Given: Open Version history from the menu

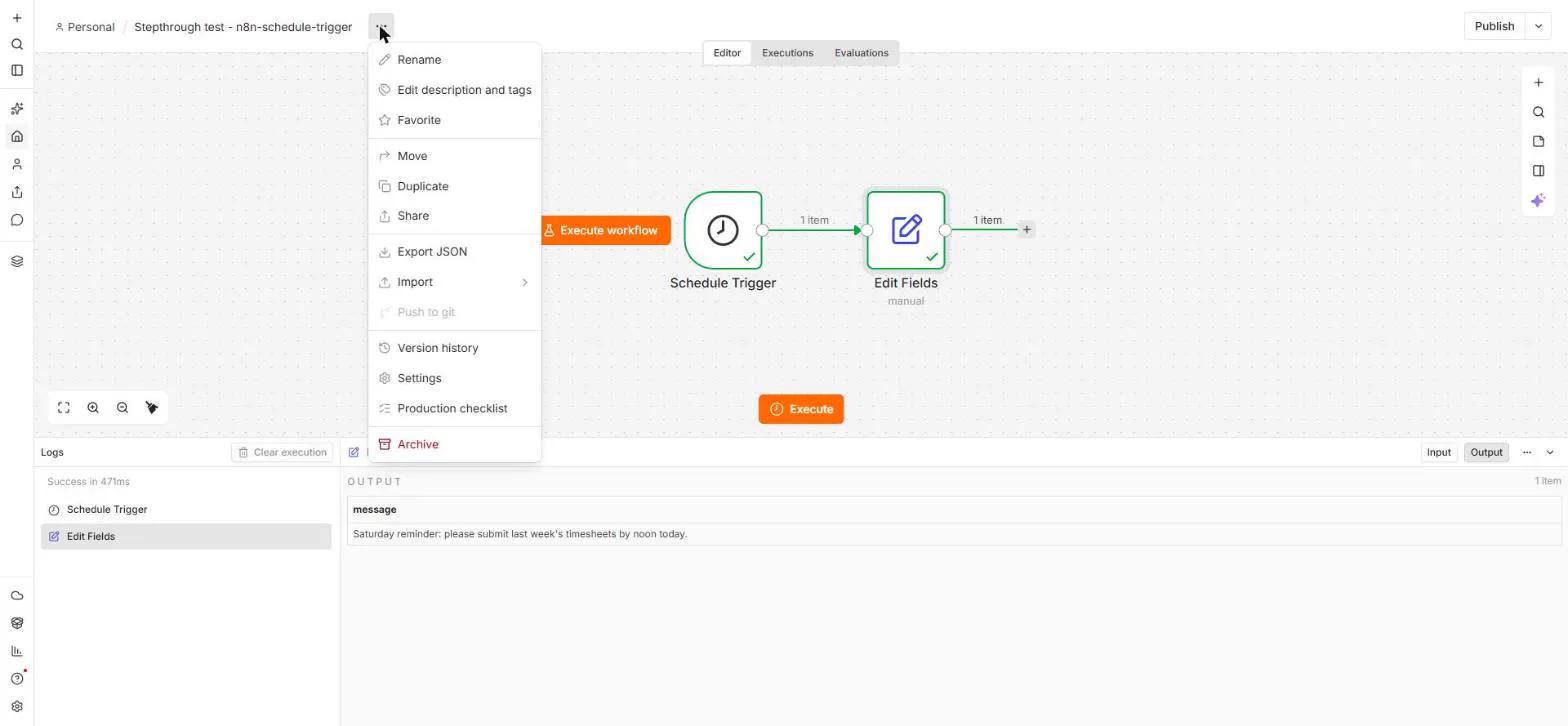Looking at the screenshot, I should [455, 348].
